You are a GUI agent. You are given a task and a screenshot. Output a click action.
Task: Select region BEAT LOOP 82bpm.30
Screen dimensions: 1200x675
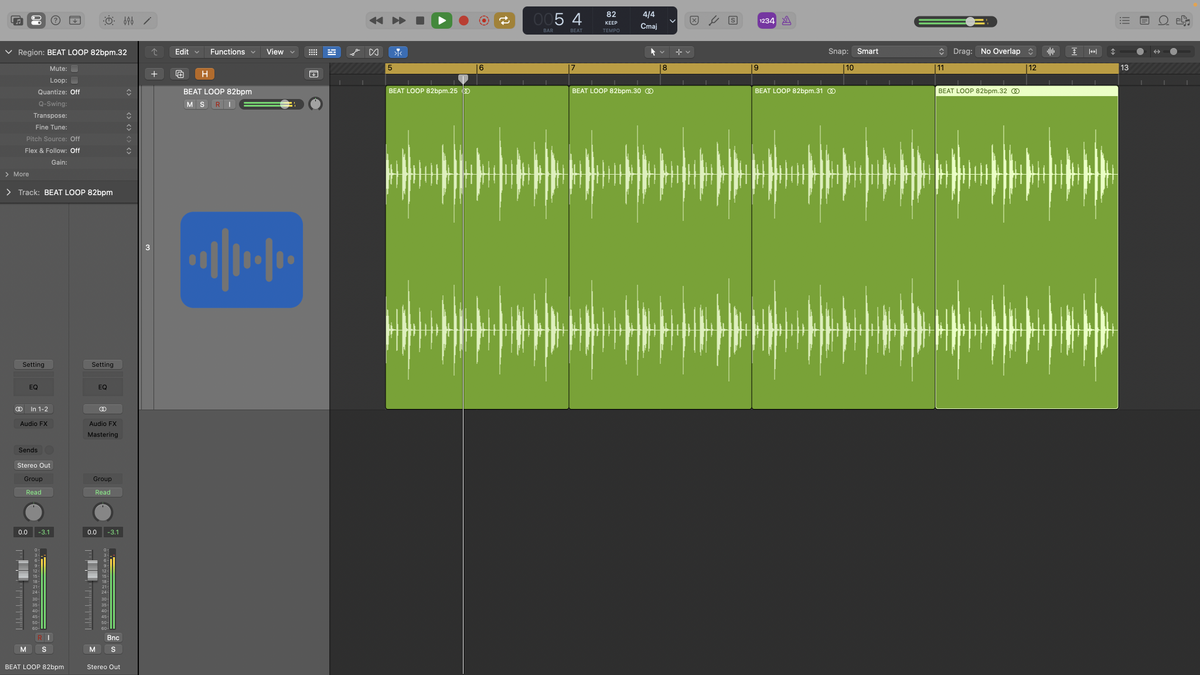(660, 247)
